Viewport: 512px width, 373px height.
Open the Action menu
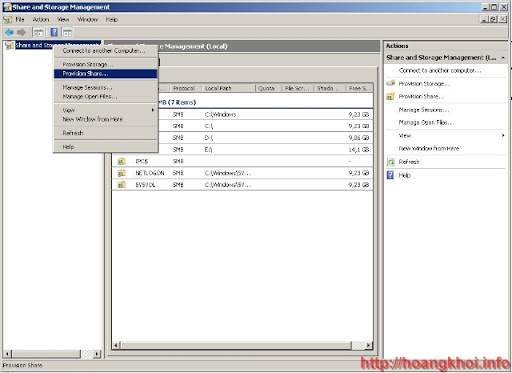(x=41, y=20)
